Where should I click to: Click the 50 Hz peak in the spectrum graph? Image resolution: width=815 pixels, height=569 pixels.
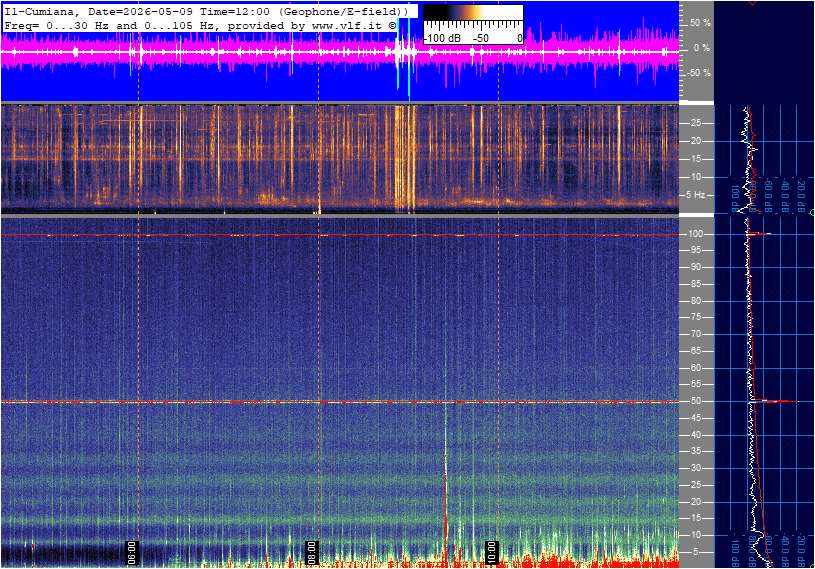pyautogui.click(x=774, y=401)
